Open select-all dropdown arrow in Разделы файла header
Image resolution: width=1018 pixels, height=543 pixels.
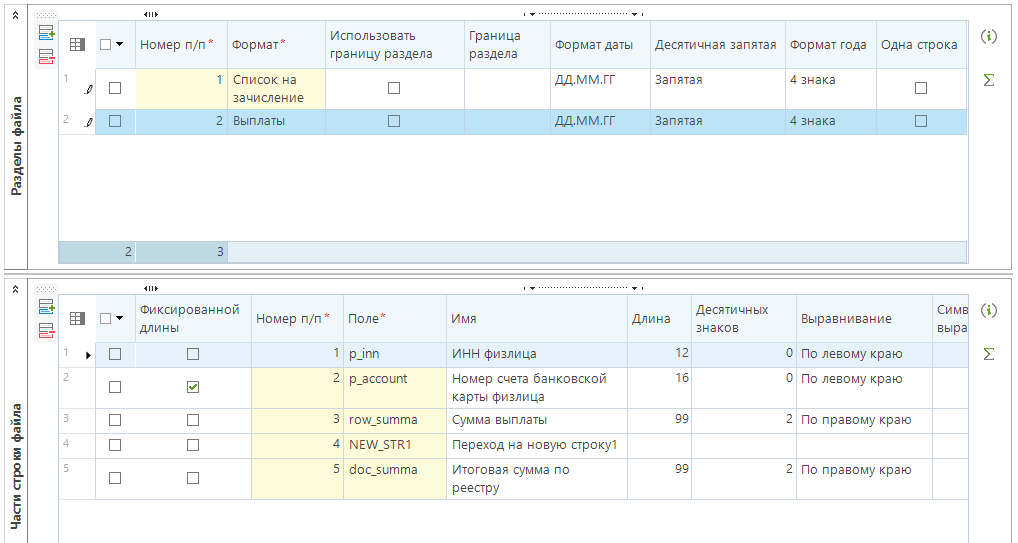click(x=120, y=44)
